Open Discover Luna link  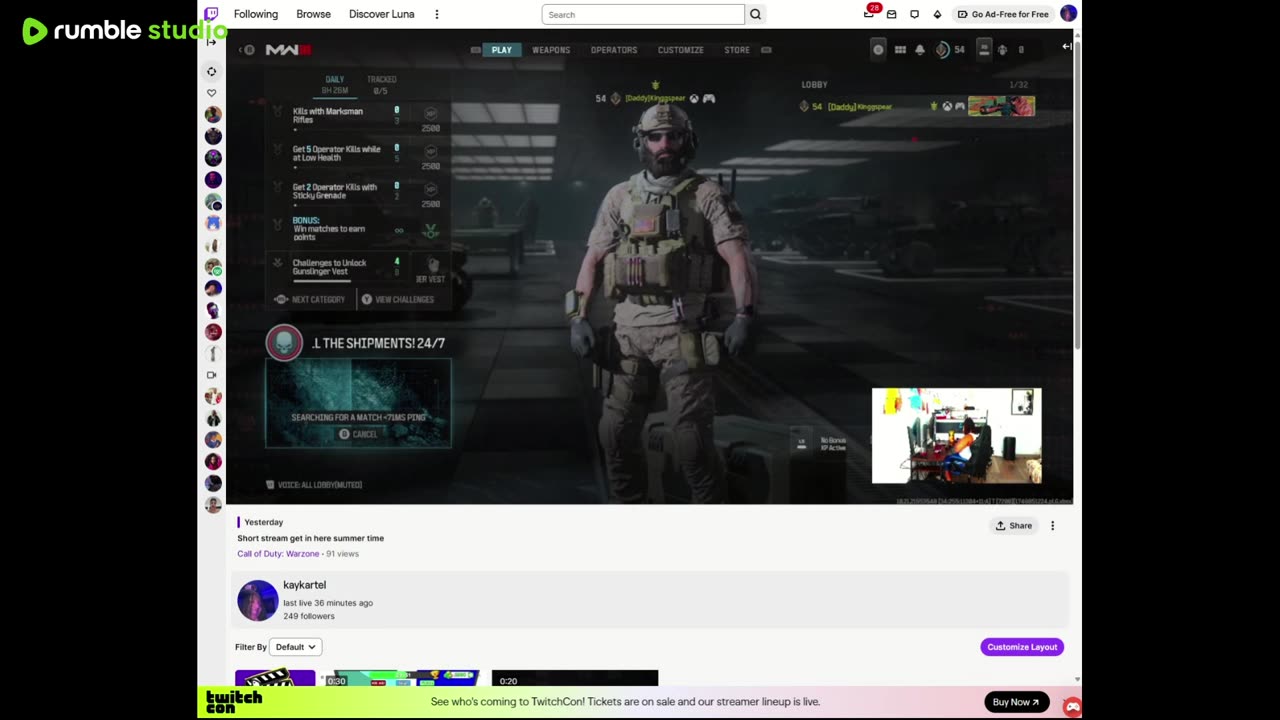click(381, 14)
